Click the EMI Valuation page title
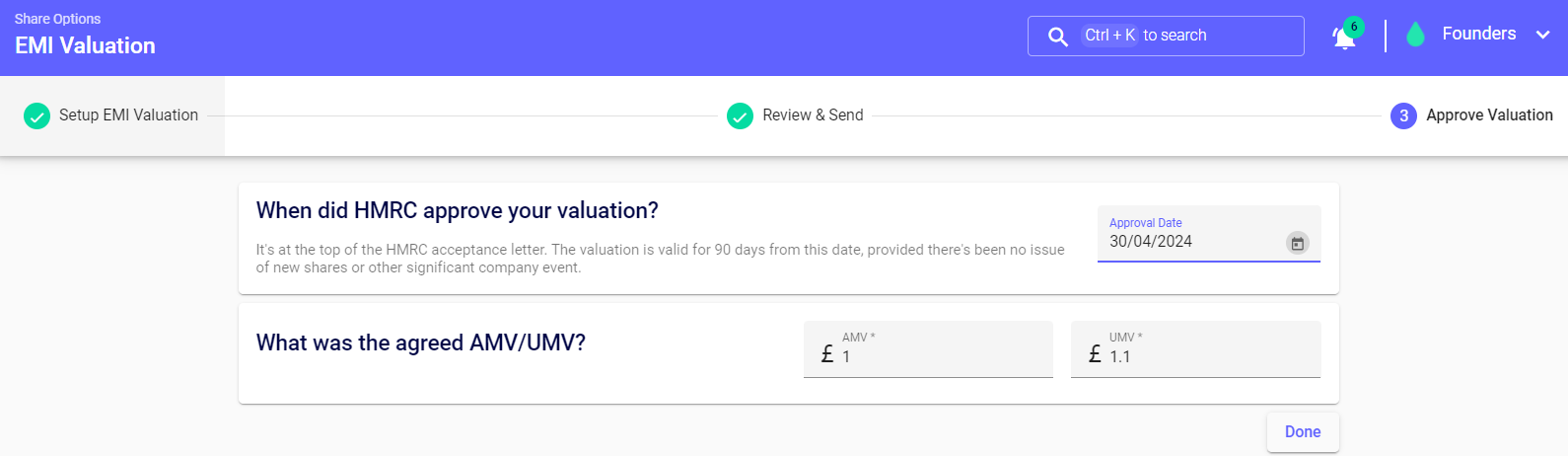This screenshot has width=1568, height=456. click(x=85, y=45)
